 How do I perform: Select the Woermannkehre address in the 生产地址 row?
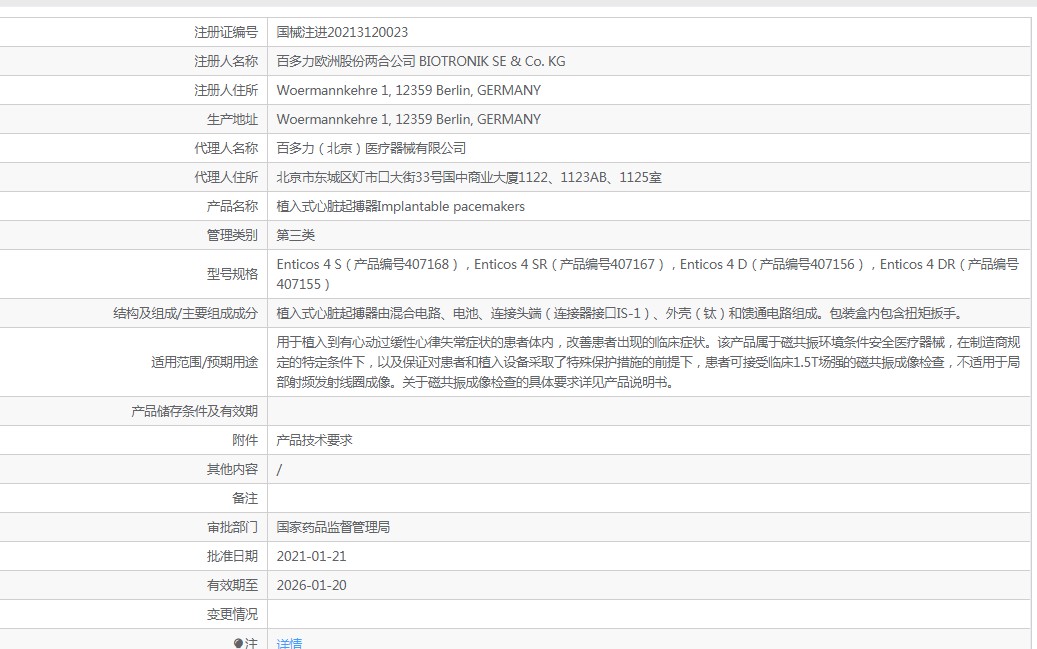tap(409, 120)
